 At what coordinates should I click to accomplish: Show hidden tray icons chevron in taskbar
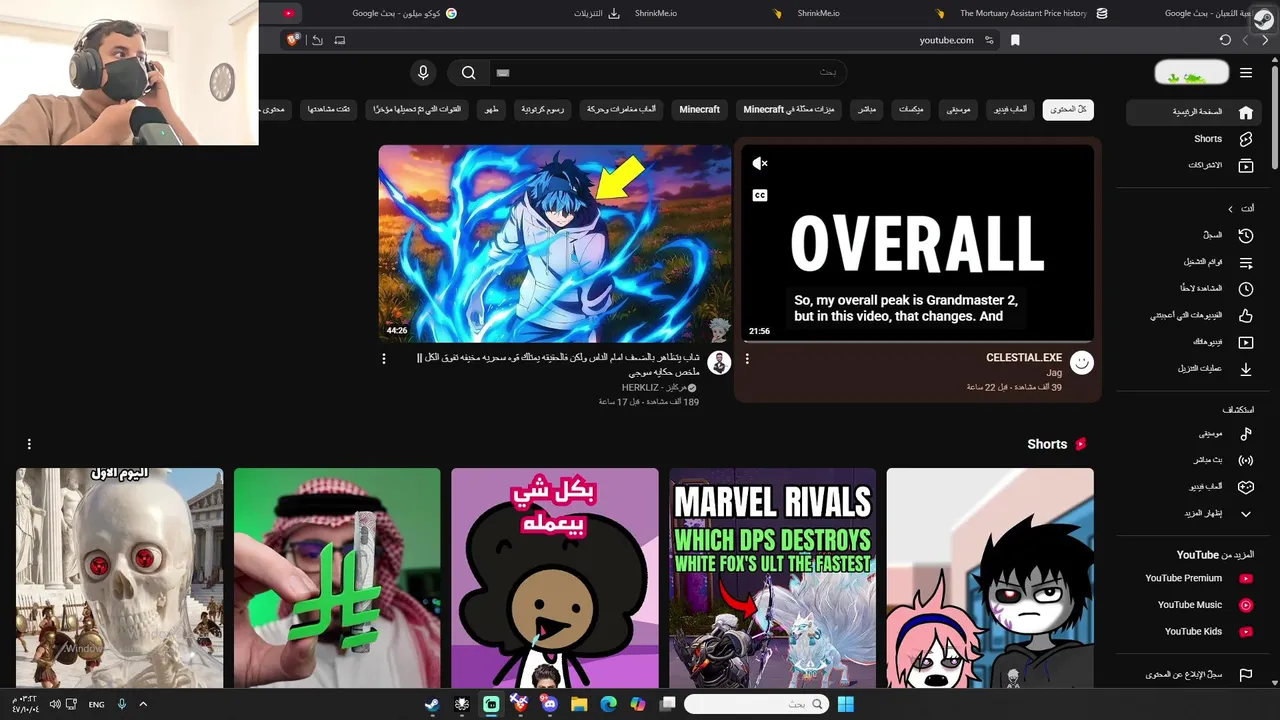pos(143,704)
